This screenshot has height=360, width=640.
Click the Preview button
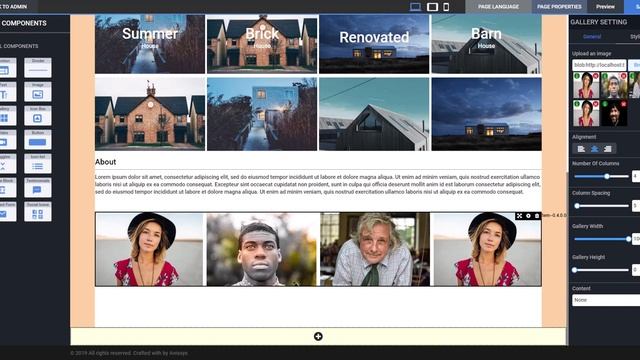[x=605, y=7]
